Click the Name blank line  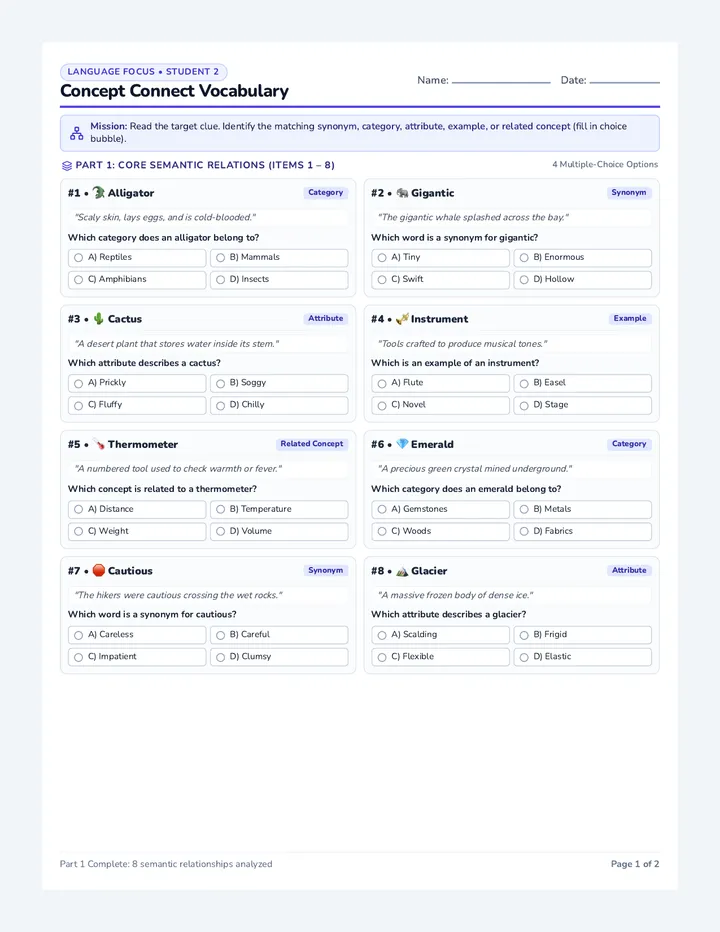pos(501,81)
